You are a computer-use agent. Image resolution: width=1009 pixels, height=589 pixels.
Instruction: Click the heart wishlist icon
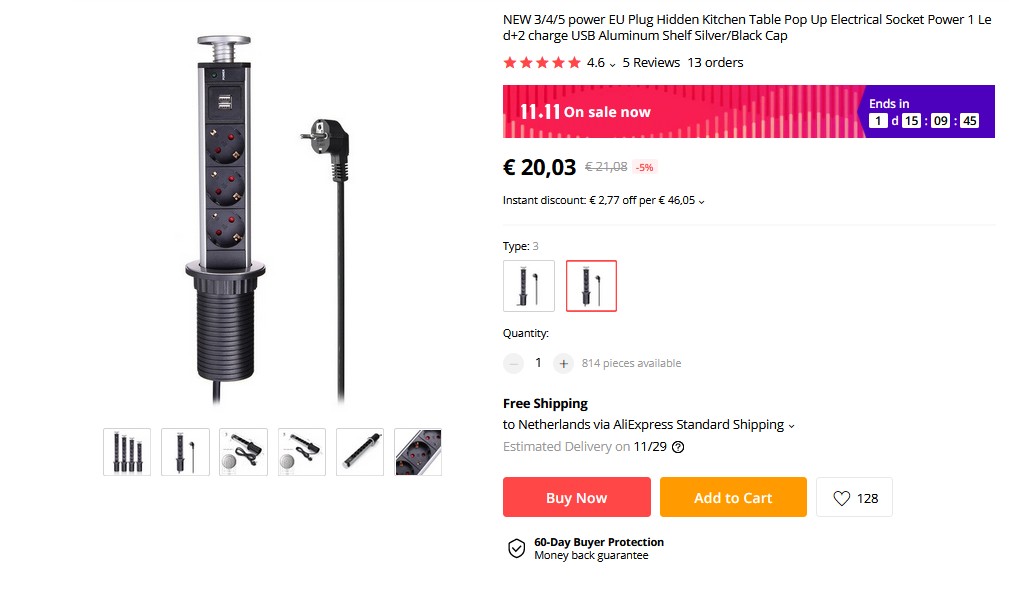[x=842, y=498]
